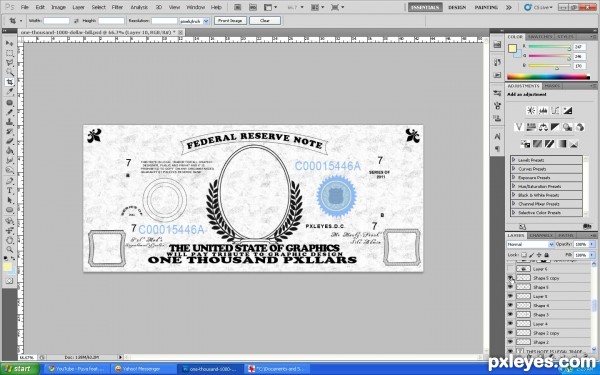This screenshot has height=375, width=600.
Task: Select the Eyedropper tool
Action: click(x=10, y=92)
